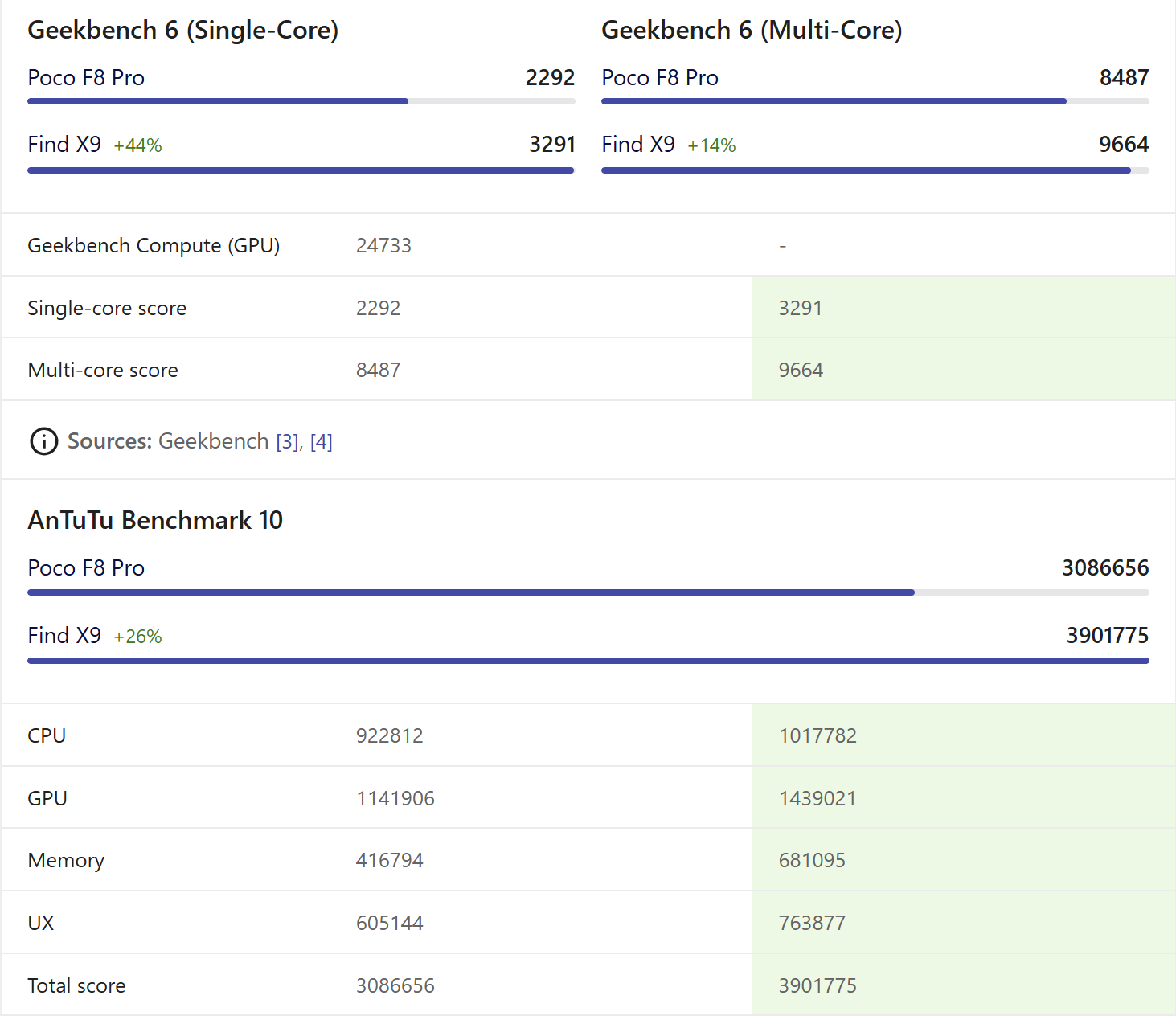
Task: Select the Geekbench 6 (Single-Core) heading
Action: [183, 31]
